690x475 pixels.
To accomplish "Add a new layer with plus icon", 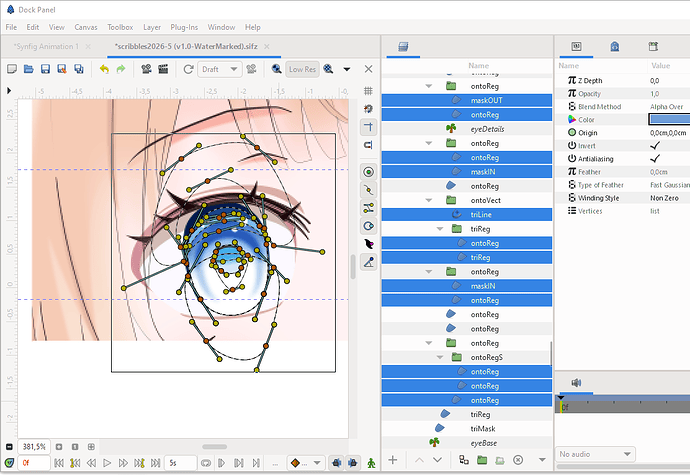I will (393, 460).
